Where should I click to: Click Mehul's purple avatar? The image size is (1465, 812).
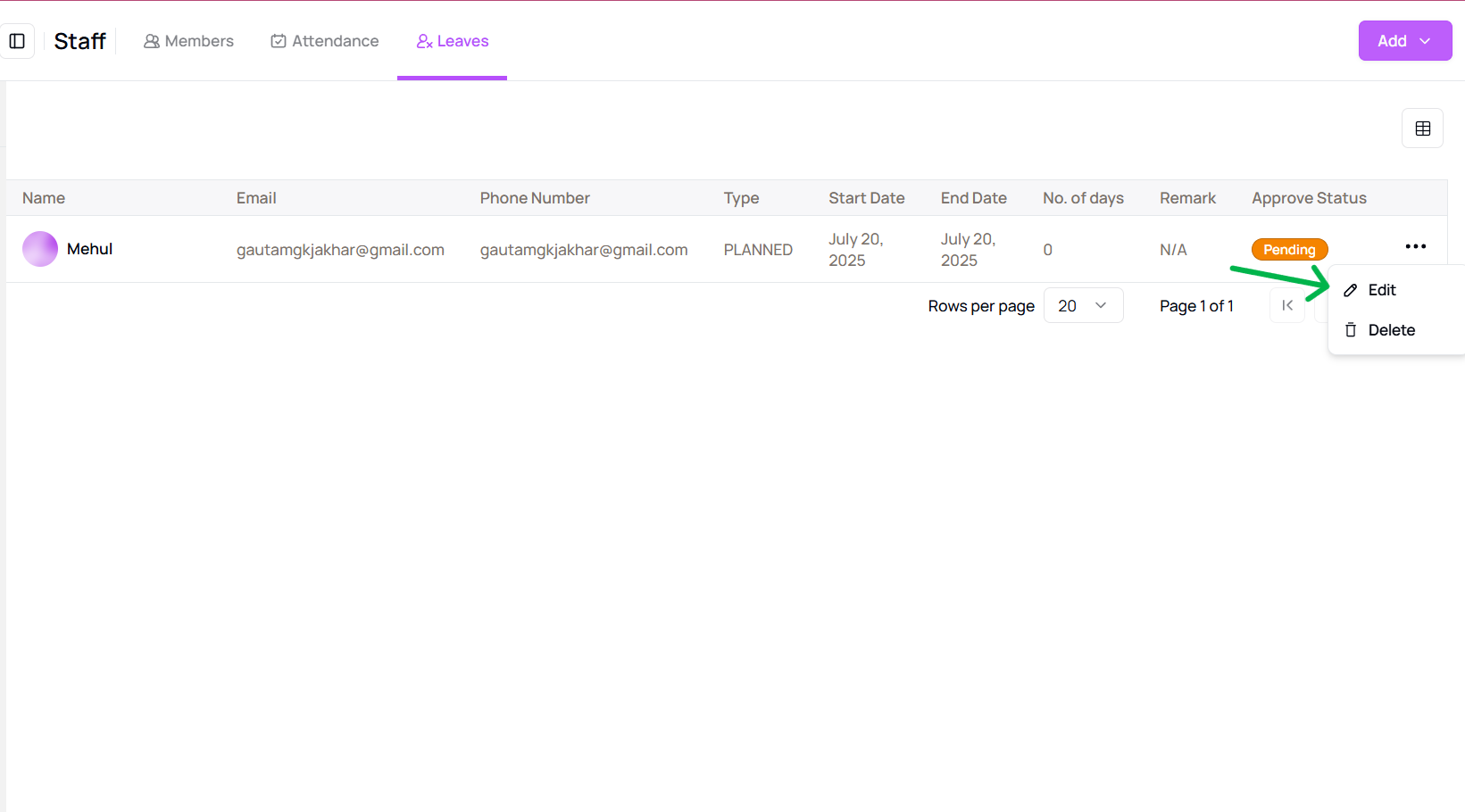pos(40,249)
